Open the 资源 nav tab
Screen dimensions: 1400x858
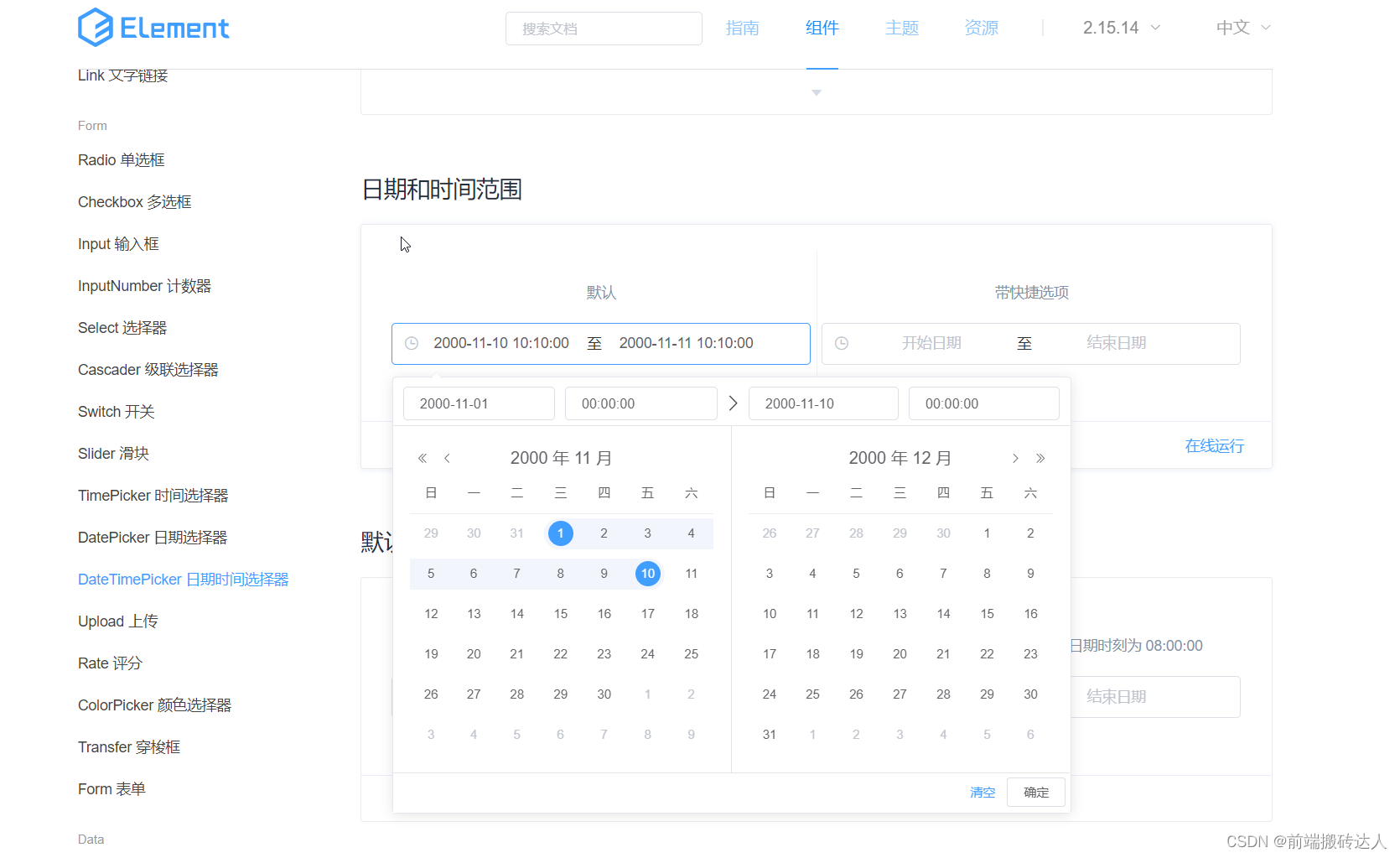coord(982,28)
